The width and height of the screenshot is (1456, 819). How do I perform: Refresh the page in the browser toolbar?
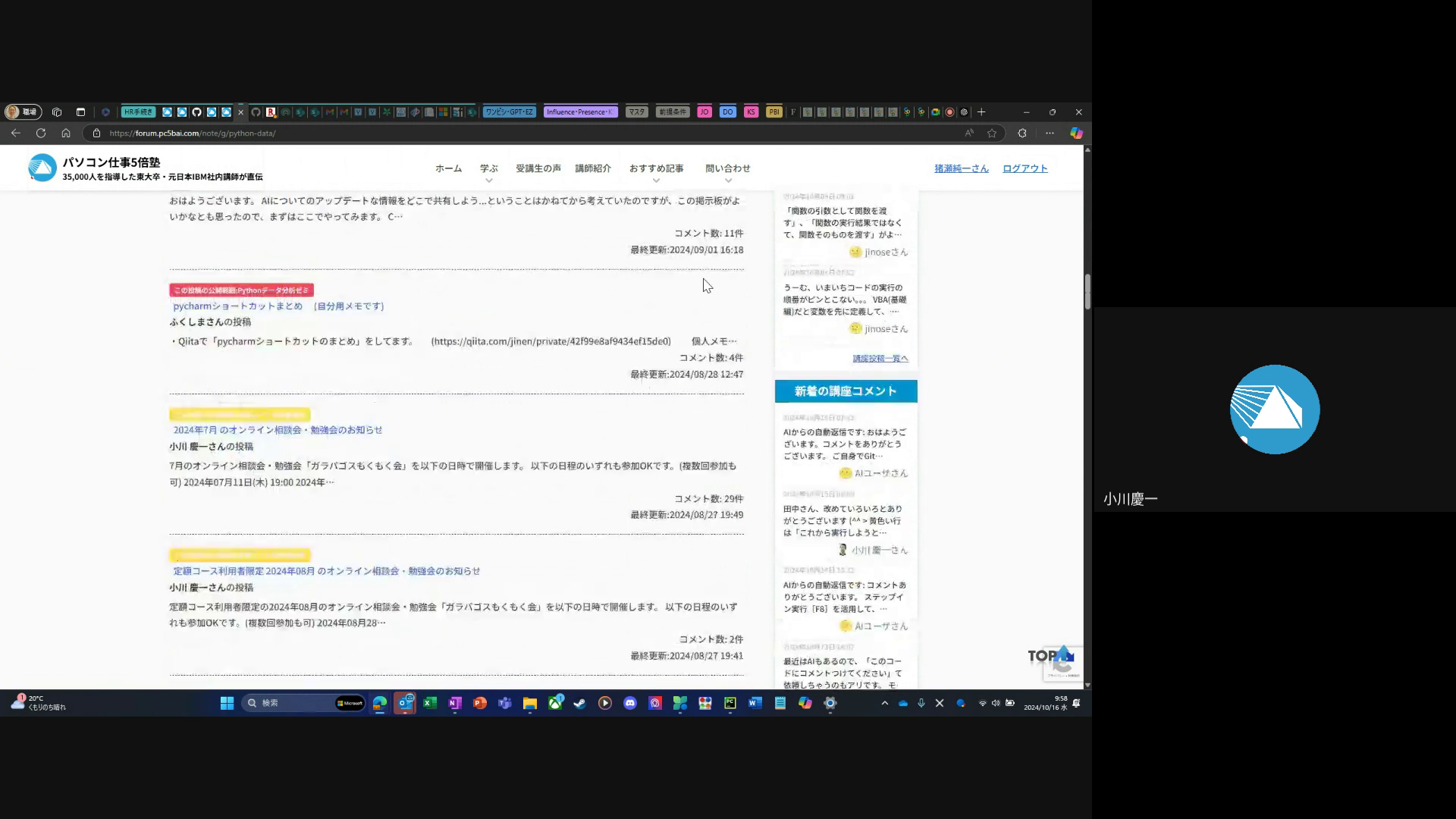coord(41,133)
